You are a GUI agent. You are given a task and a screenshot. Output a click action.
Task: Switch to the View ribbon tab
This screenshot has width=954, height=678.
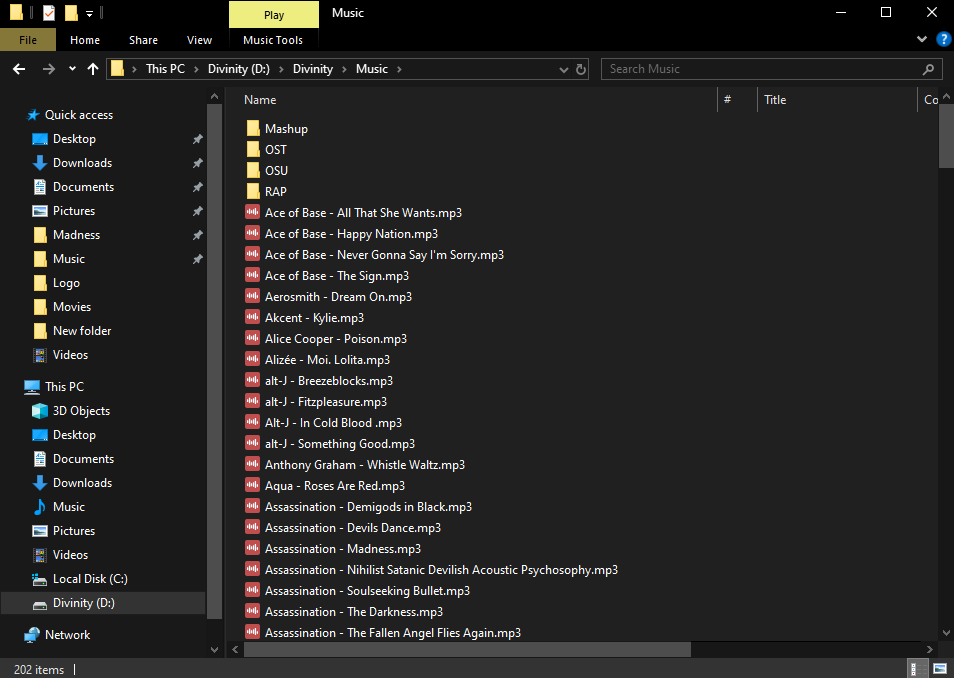(199, 40)
